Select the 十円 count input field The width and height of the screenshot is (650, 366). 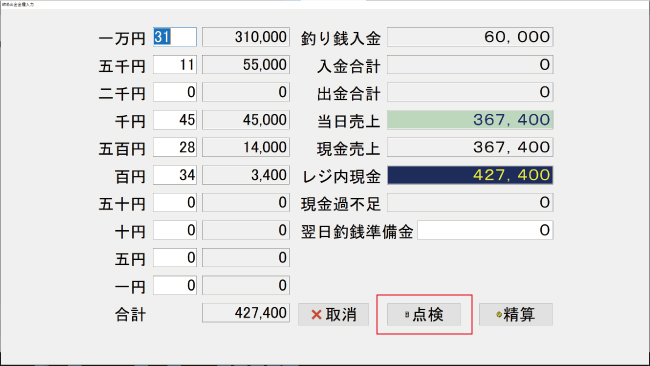coord(175,230)
